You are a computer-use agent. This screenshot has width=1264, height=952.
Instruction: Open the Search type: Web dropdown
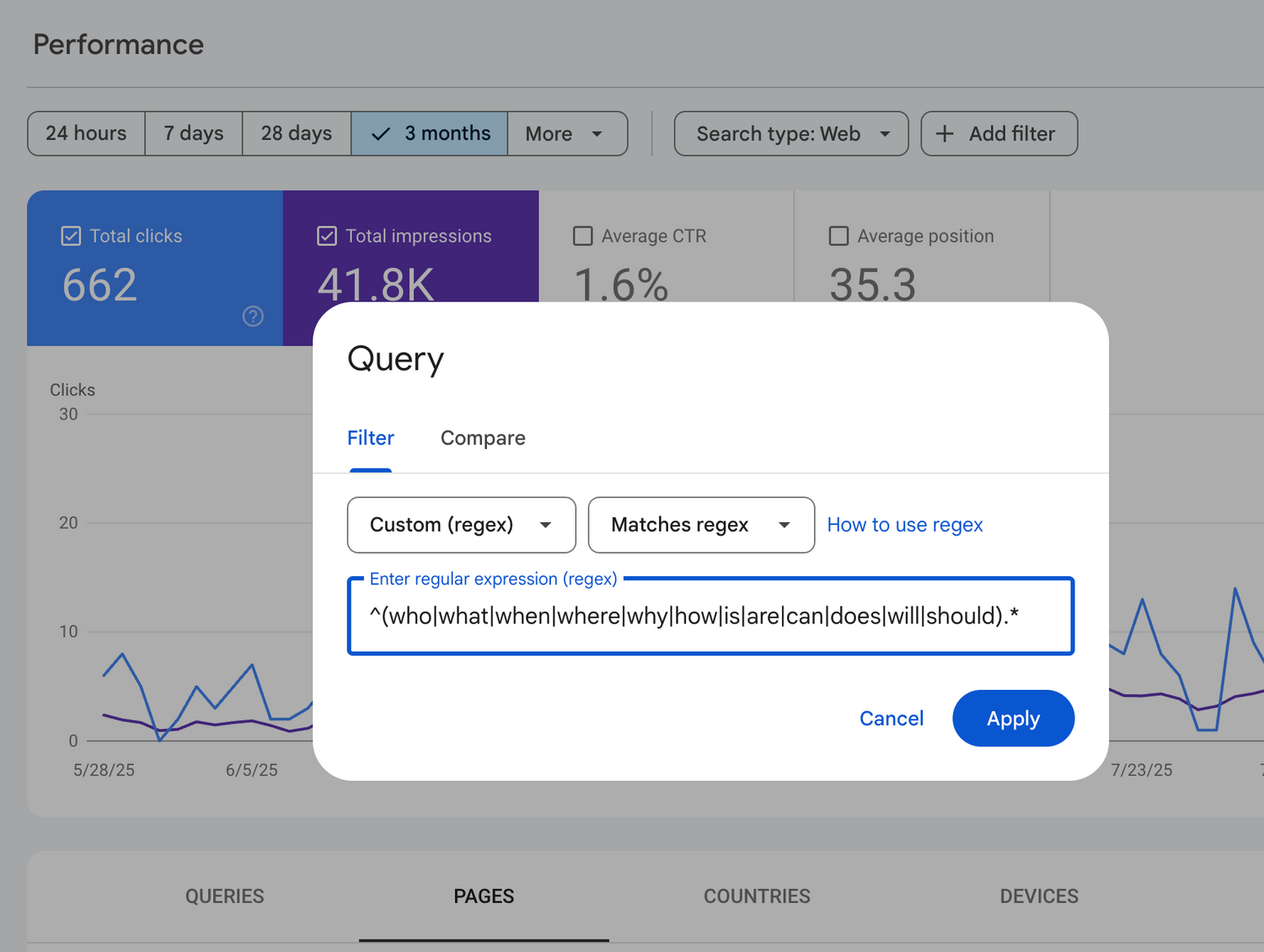[790, 134]
